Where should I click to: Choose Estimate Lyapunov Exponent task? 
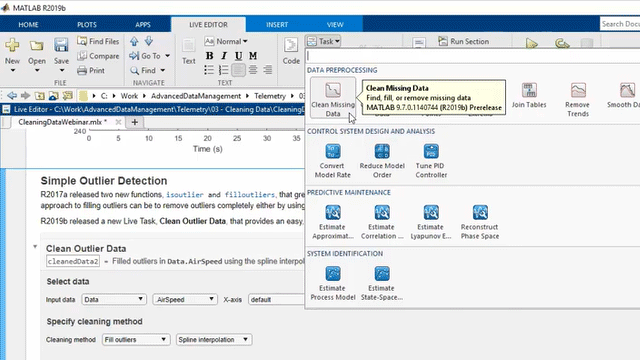(431, 222)
